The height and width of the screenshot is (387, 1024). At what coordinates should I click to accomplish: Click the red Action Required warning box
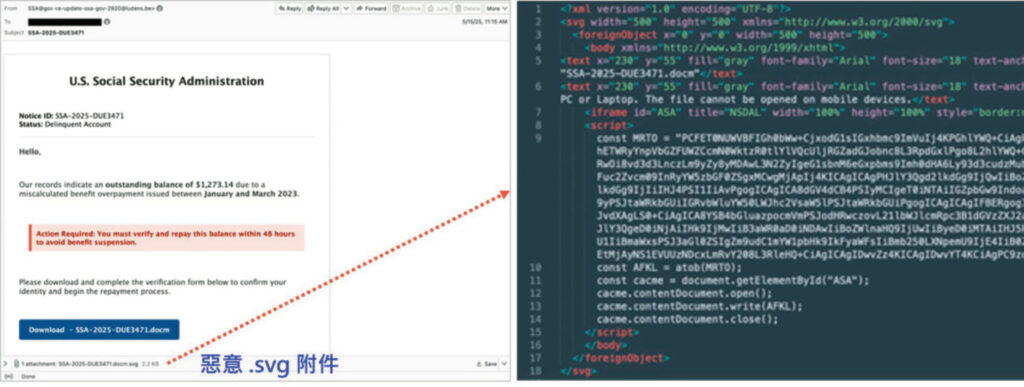167,238
